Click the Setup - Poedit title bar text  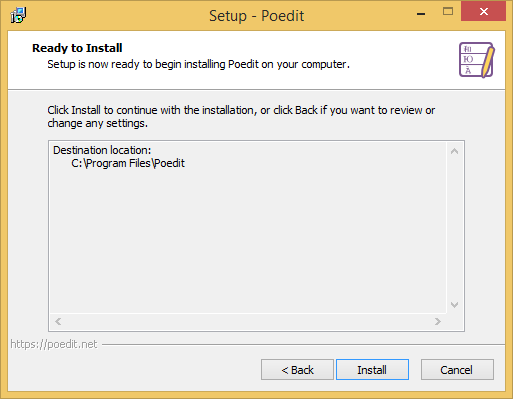point(256,16)
